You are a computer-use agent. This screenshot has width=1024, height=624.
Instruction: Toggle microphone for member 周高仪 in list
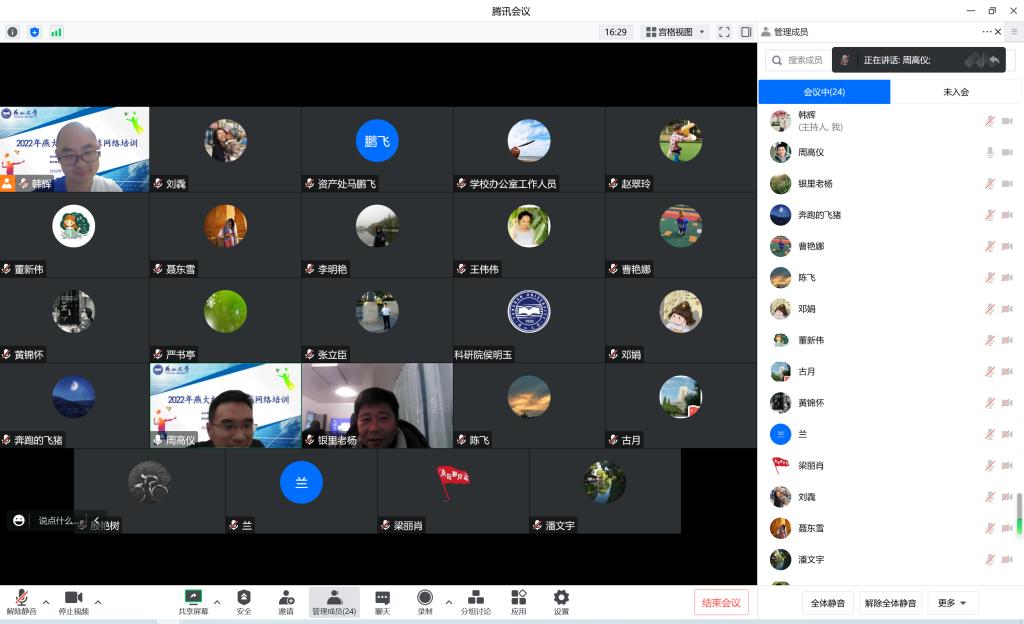[x=990, y=153]
